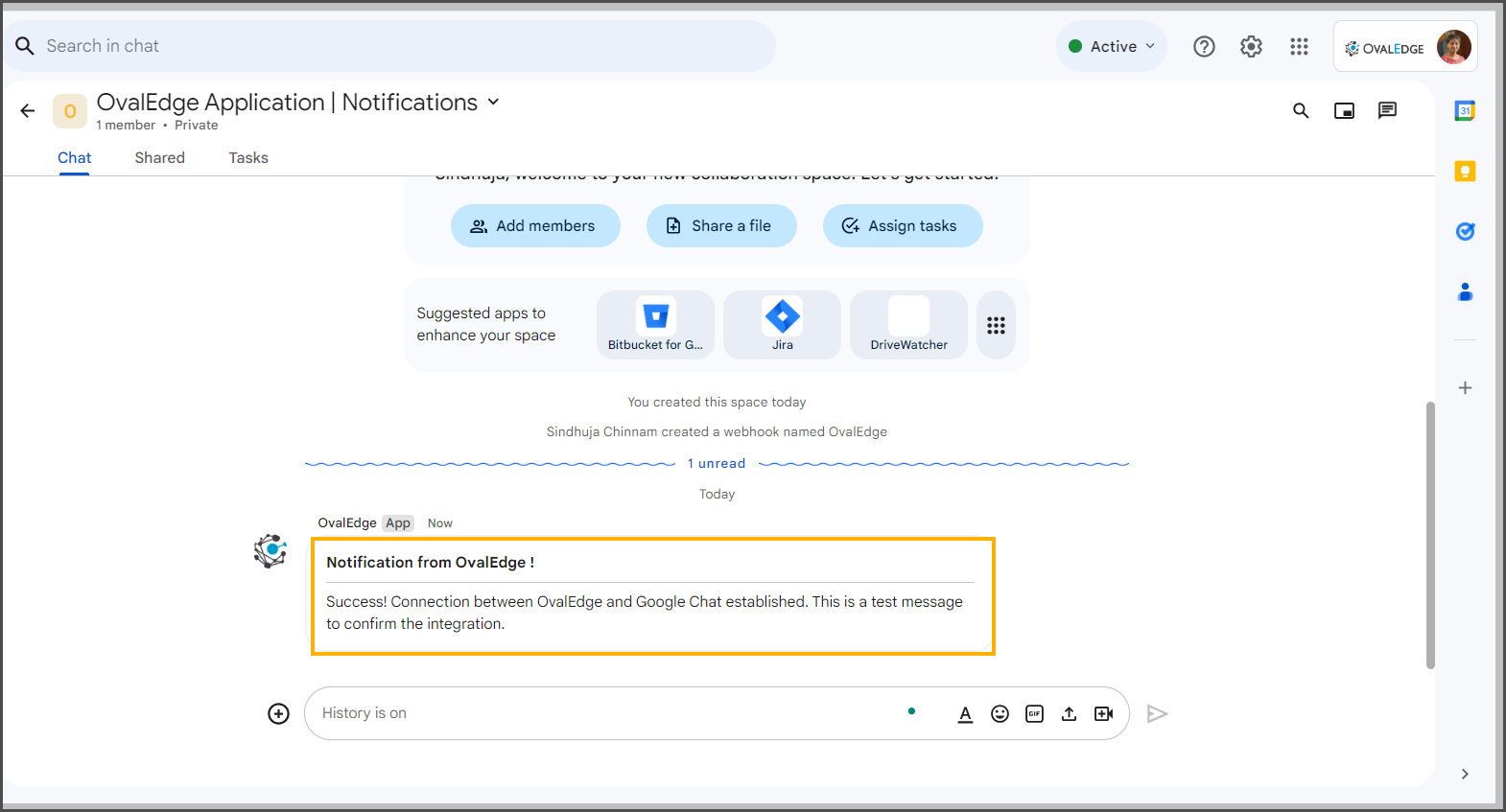Image resolution: width=1506 pixels, height=812 pixels.
Task: Click the 'Today' date label
Action: click(x=717, y=495)
